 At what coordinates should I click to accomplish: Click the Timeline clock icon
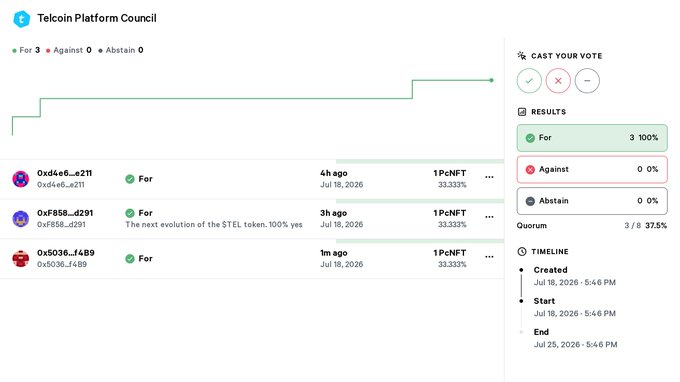[522, 251]
